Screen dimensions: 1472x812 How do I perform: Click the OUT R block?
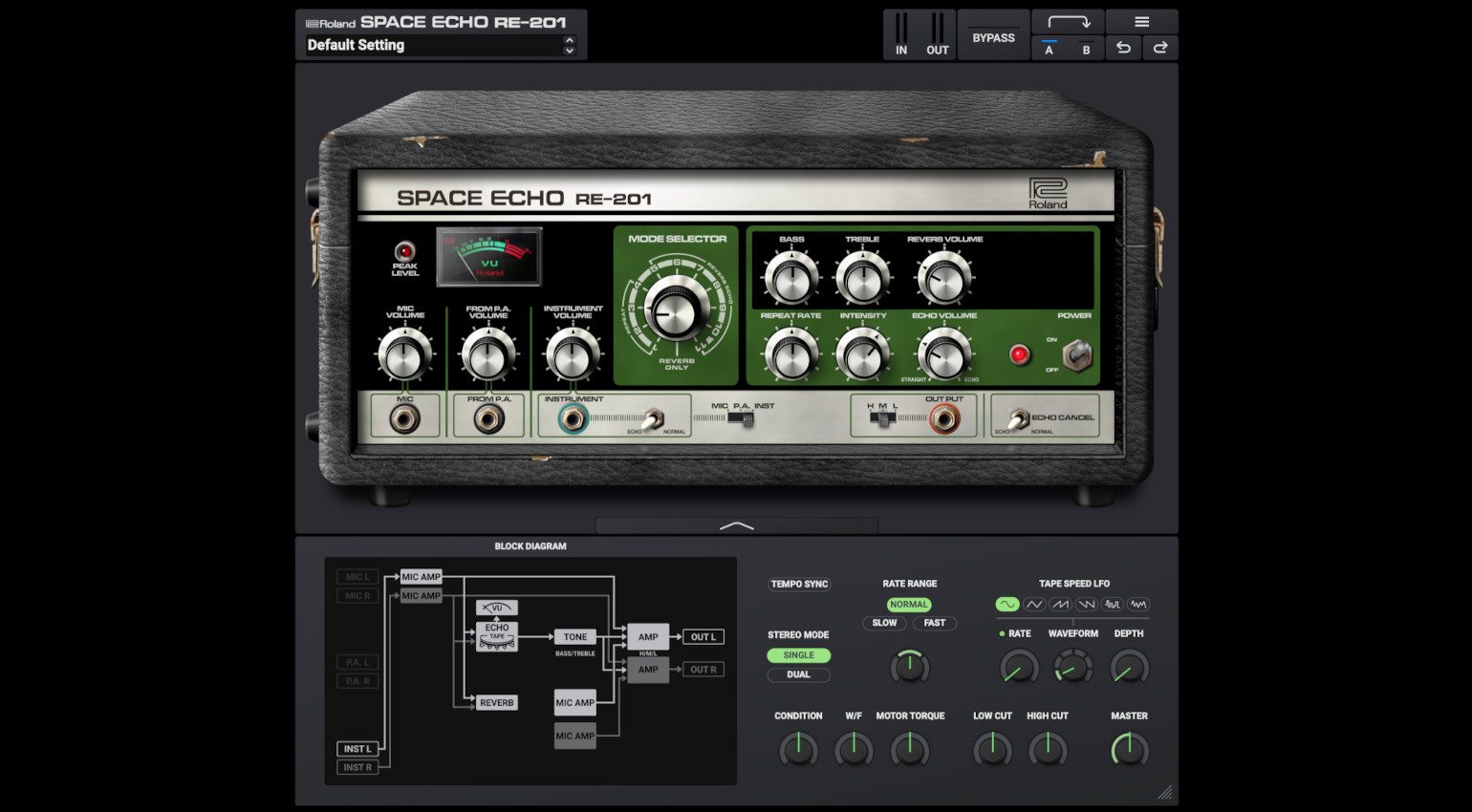point(704,670)
